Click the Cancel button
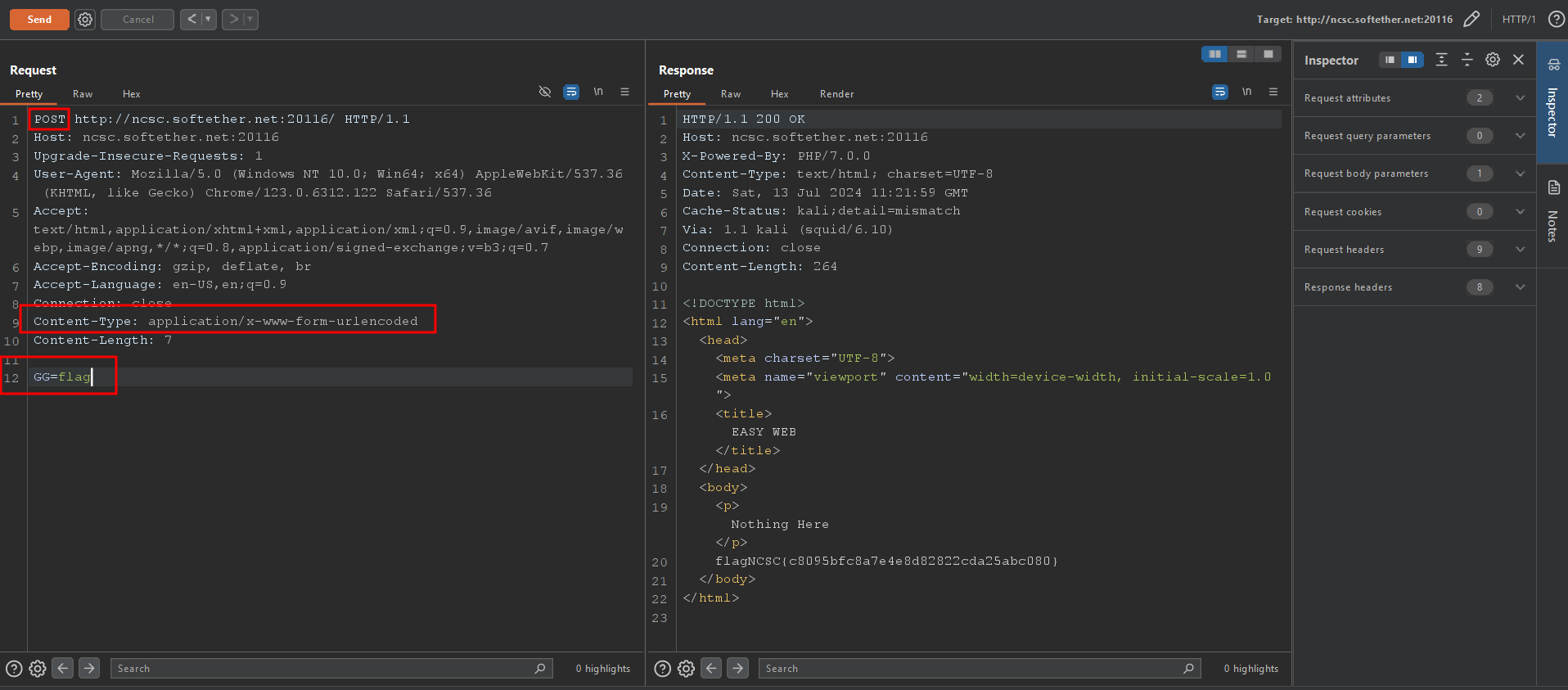The image size is (1568, 690). [137, 20]
